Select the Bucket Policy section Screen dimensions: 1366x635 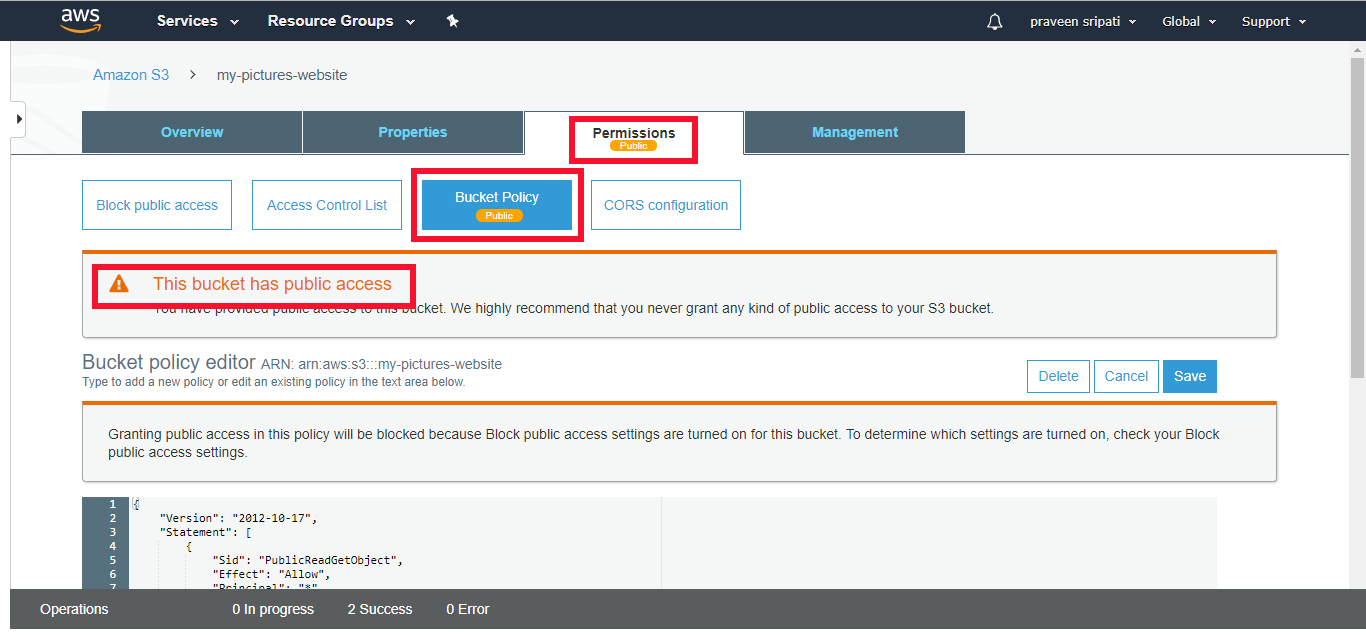(x=497, y=204)
